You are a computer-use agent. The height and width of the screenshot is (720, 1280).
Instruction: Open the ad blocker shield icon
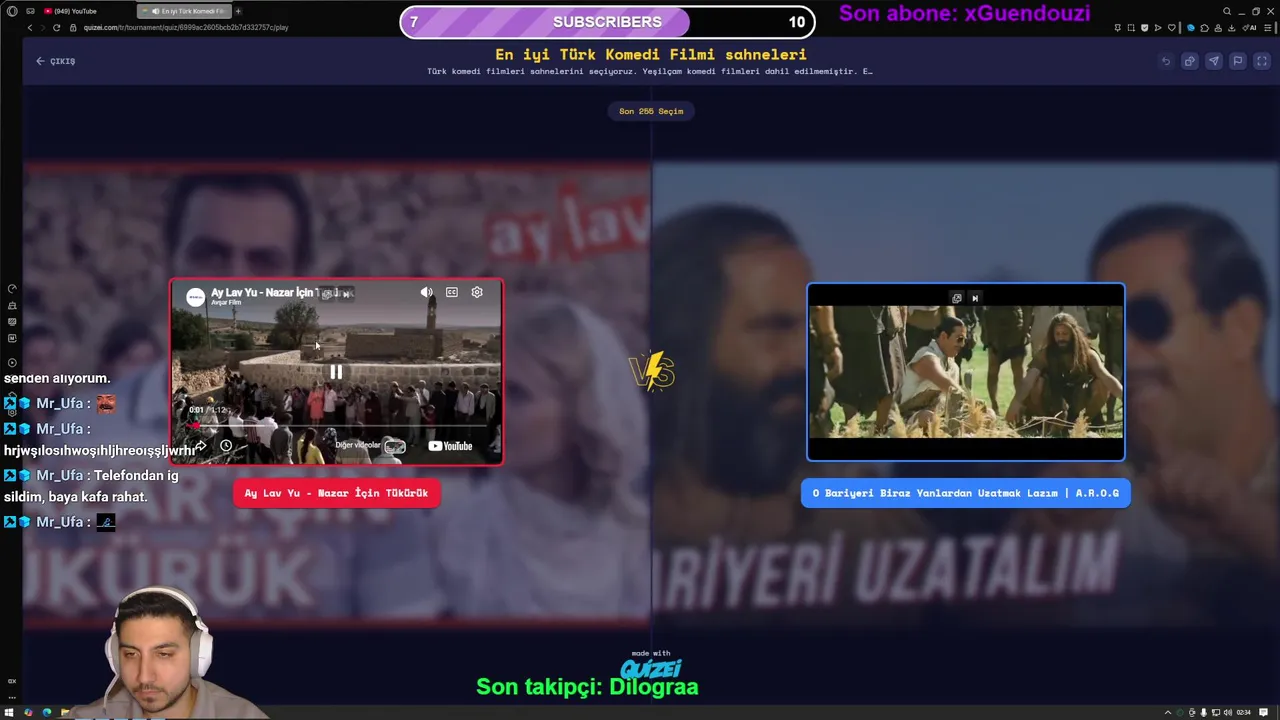coord(1145,28)
